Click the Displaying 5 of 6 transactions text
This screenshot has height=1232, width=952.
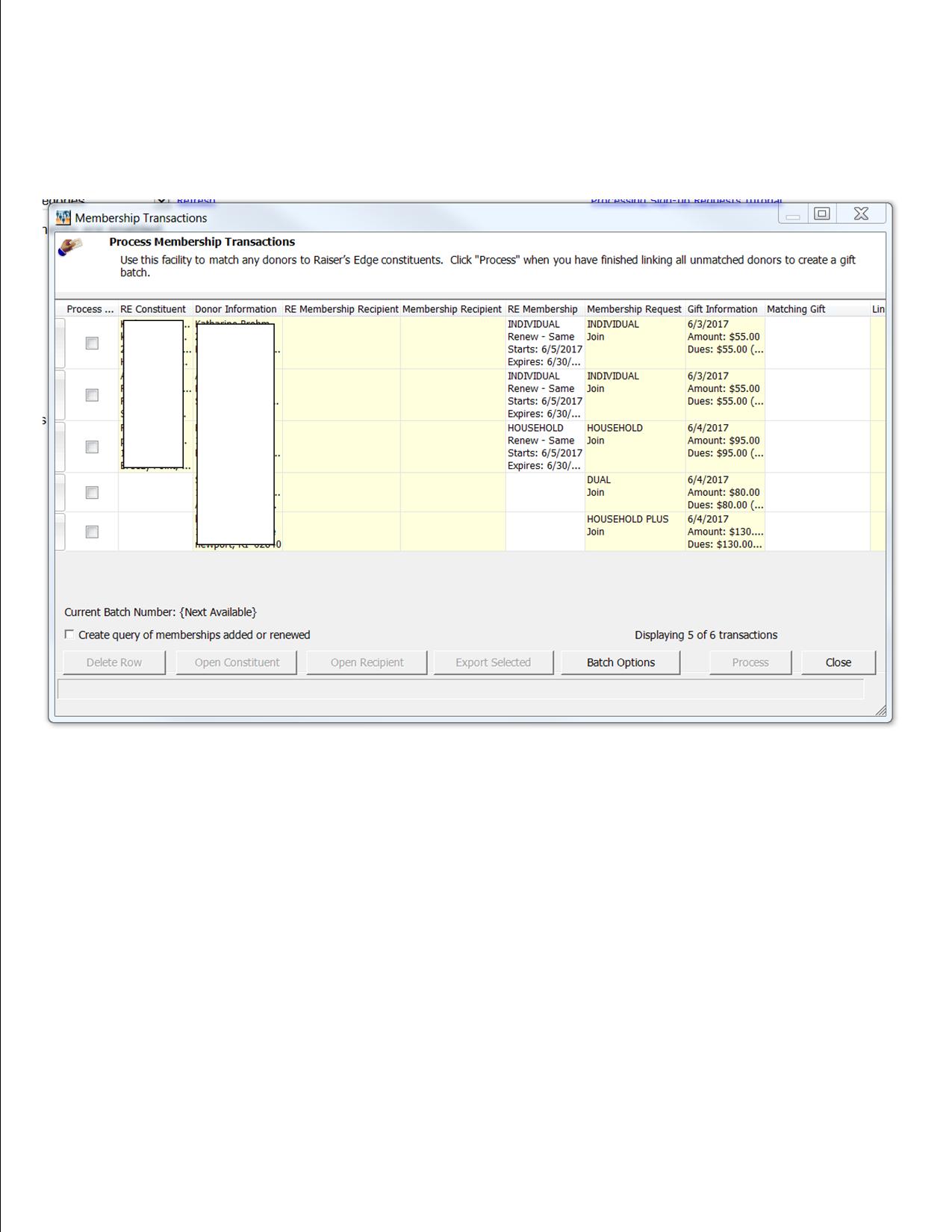(706, 635)
